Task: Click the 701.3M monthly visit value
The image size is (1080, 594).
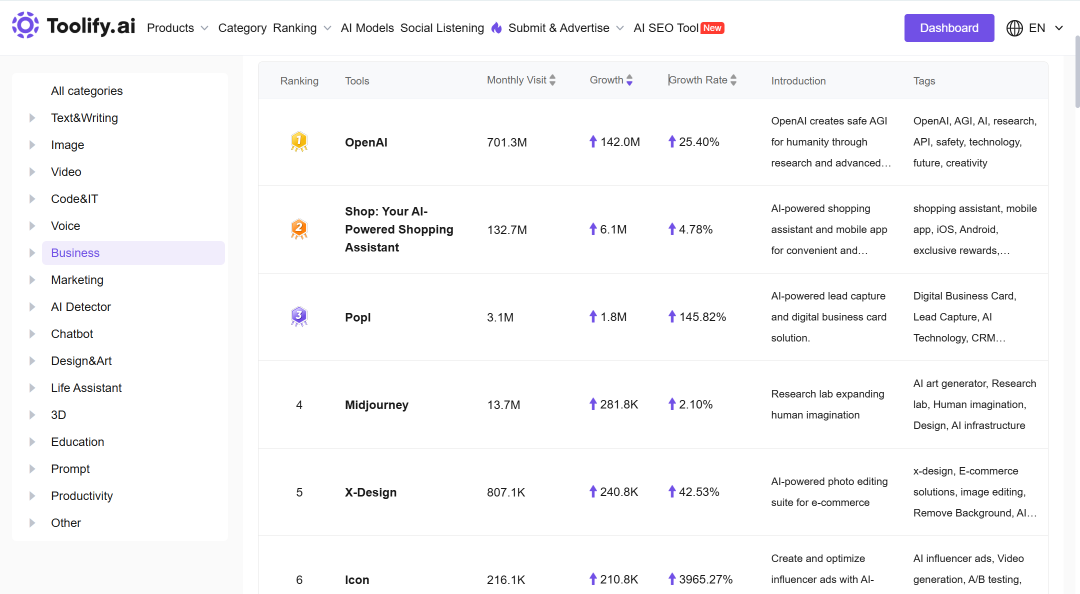Action: [507, 143]
